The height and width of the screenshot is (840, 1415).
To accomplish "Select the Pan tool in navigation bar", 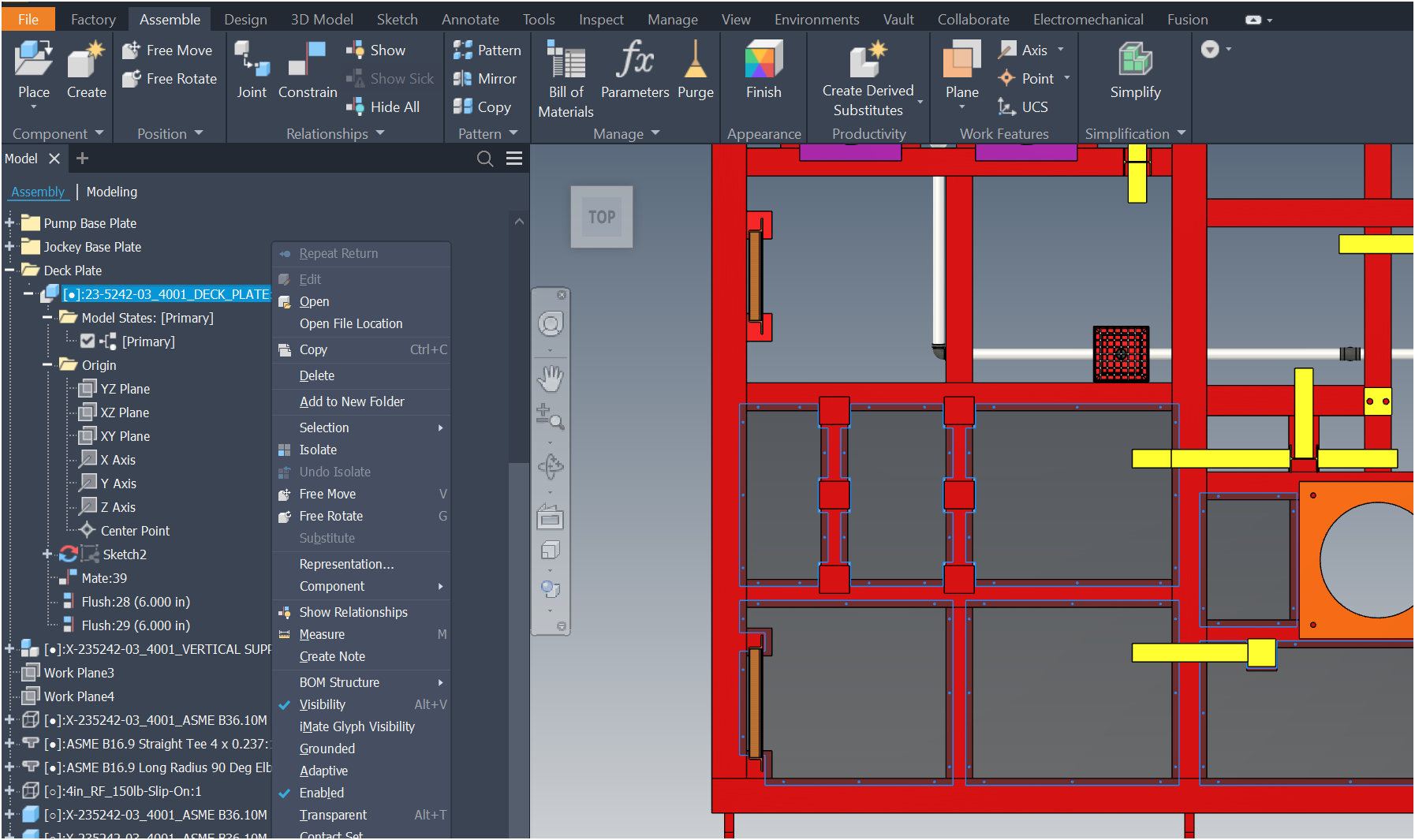I will [550, 378].
